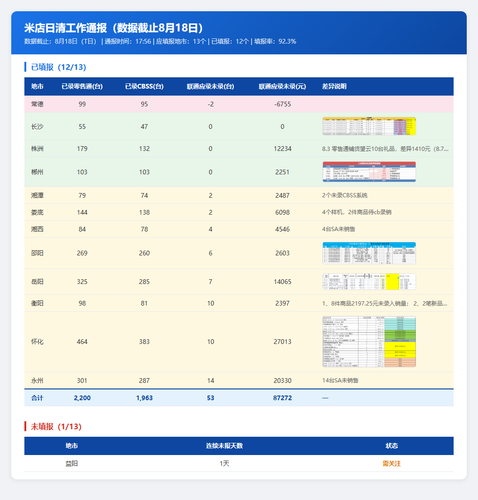Select the 邵阳 city cell
The width and height of the screenshot is (478, 500).
[x=37, y=253]
